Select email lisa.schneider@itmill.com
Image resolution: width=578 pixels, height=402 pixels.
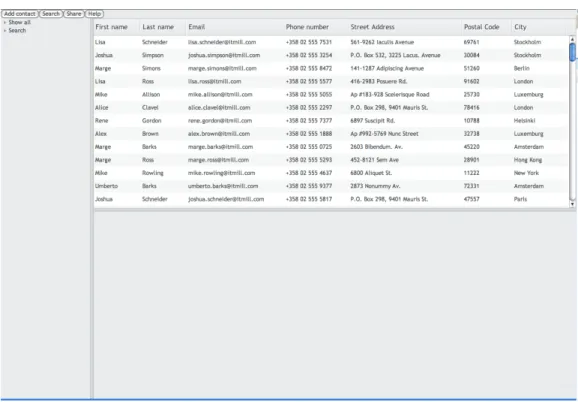(x=222, y=42)
